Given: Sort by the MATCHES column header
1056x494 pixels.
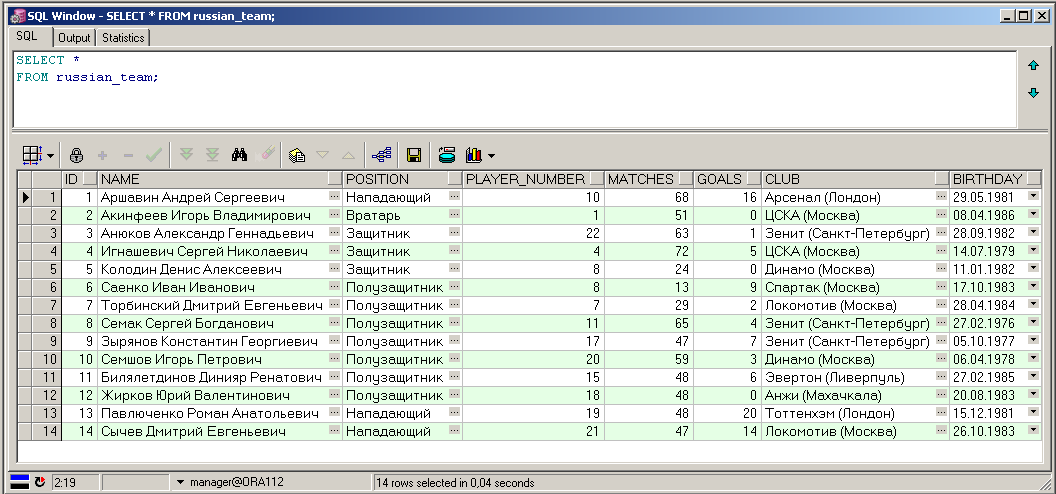Looking at the screenshot, I should pyautogui.click(x=641, y=179).
